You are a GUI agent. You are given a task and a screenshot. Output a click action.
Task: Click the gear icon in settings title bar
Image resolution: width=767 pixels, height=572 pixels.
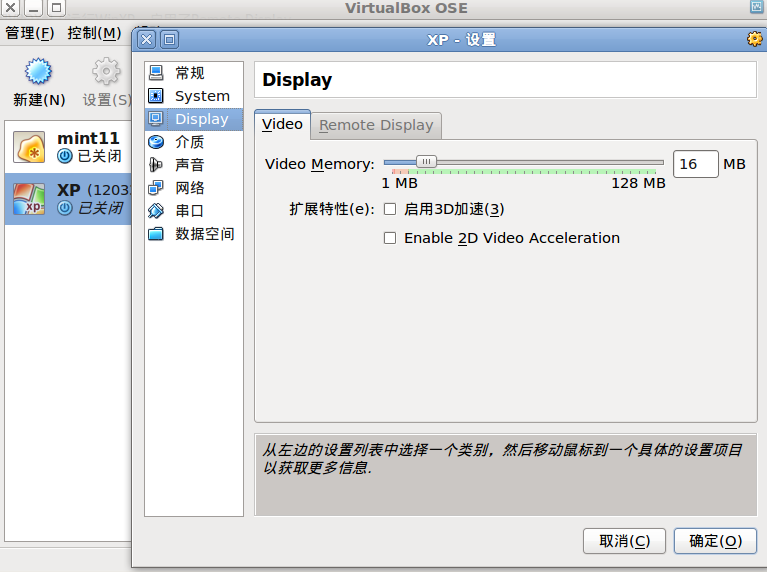[755, 39]
